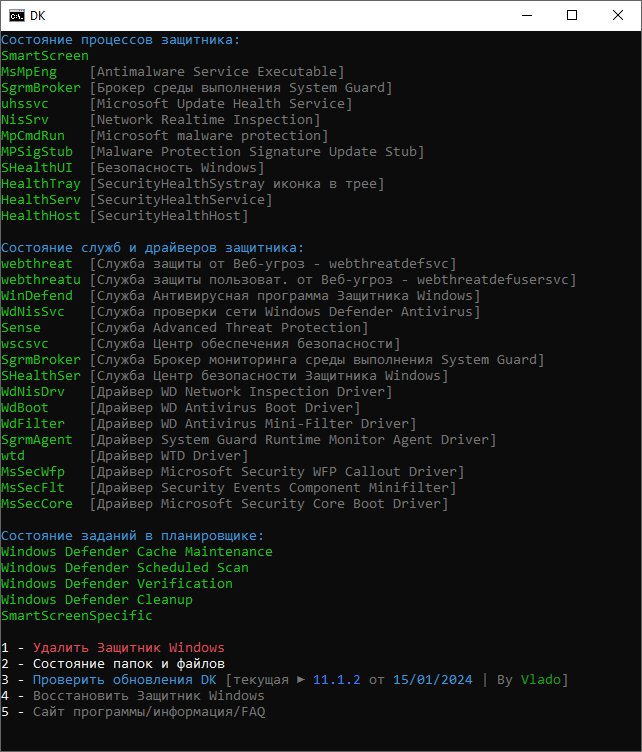The image size is (642, 752).
Task: Click SHealthSer service name
Action: [x=41, y=376]
